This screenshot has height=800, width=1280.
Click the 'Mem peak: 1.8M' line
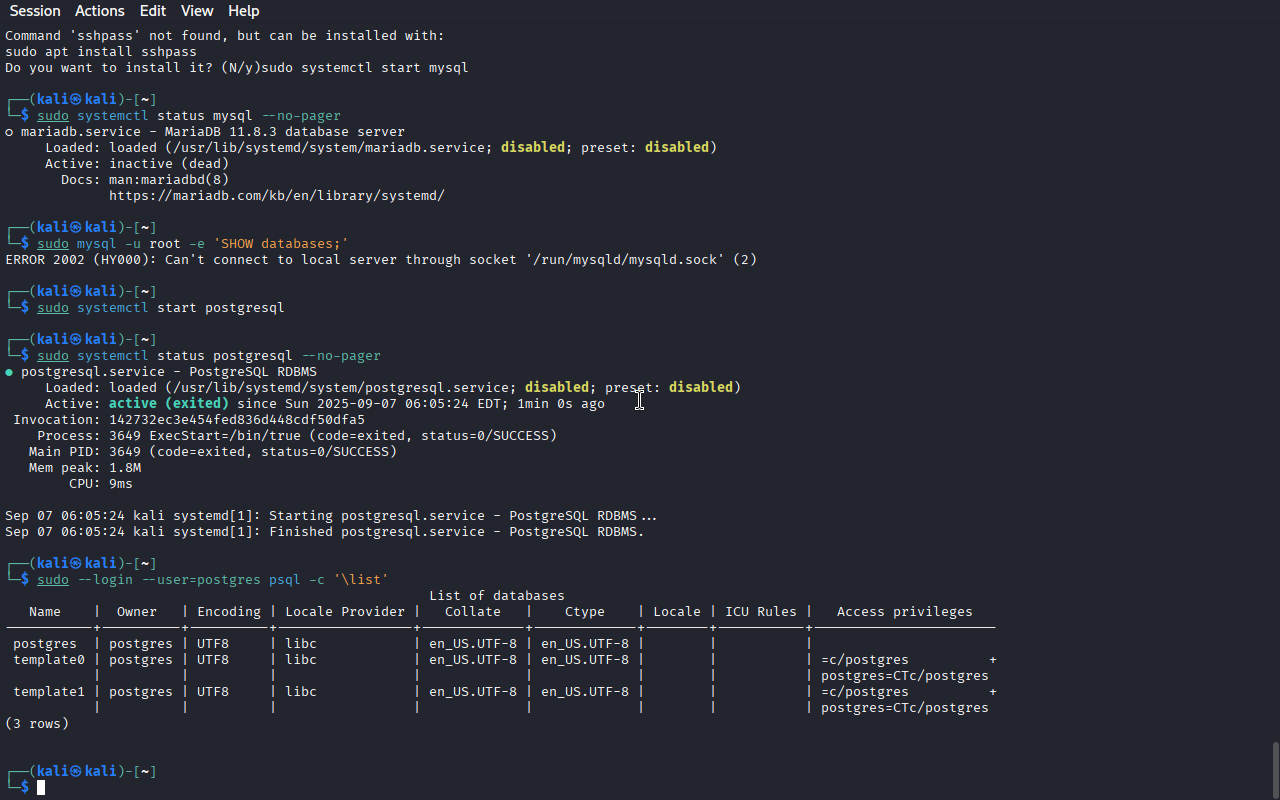coord(85,468)
